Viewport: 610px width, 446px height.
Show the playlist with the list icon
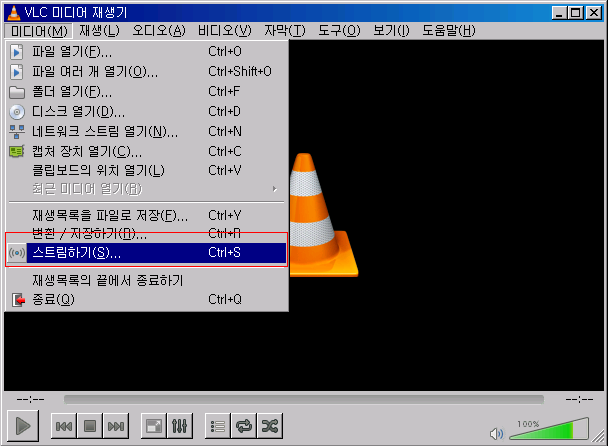point(218,426)
